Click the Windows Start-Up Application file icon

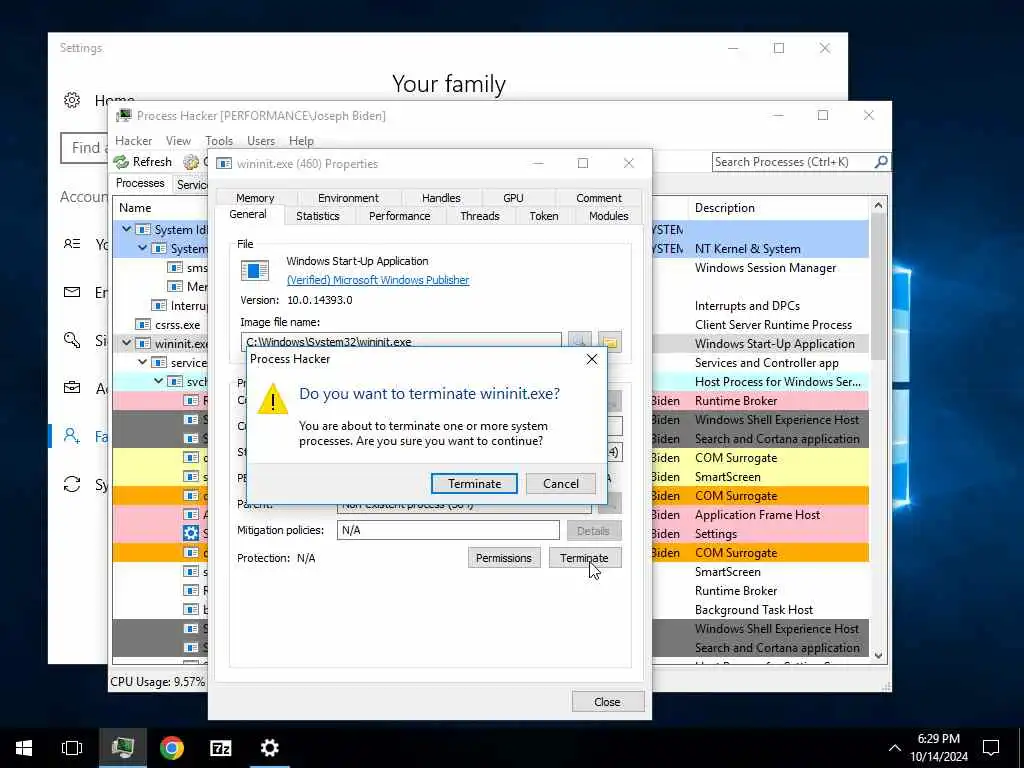(255, 270)
